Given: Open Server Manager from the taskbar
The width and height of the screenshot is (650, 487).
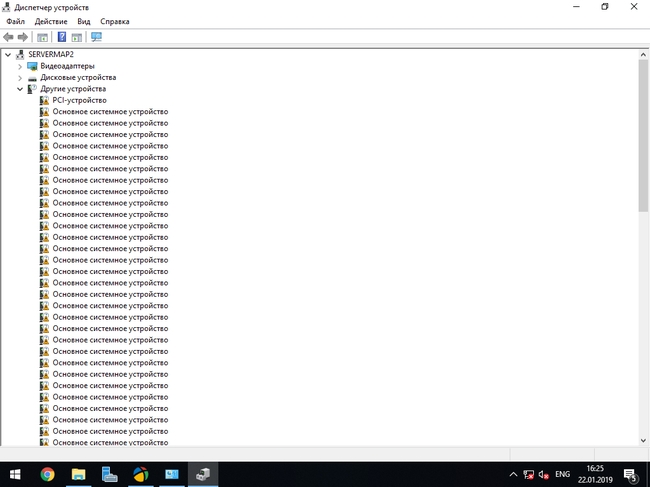Looking at the screenshot, I should (109, 474).
